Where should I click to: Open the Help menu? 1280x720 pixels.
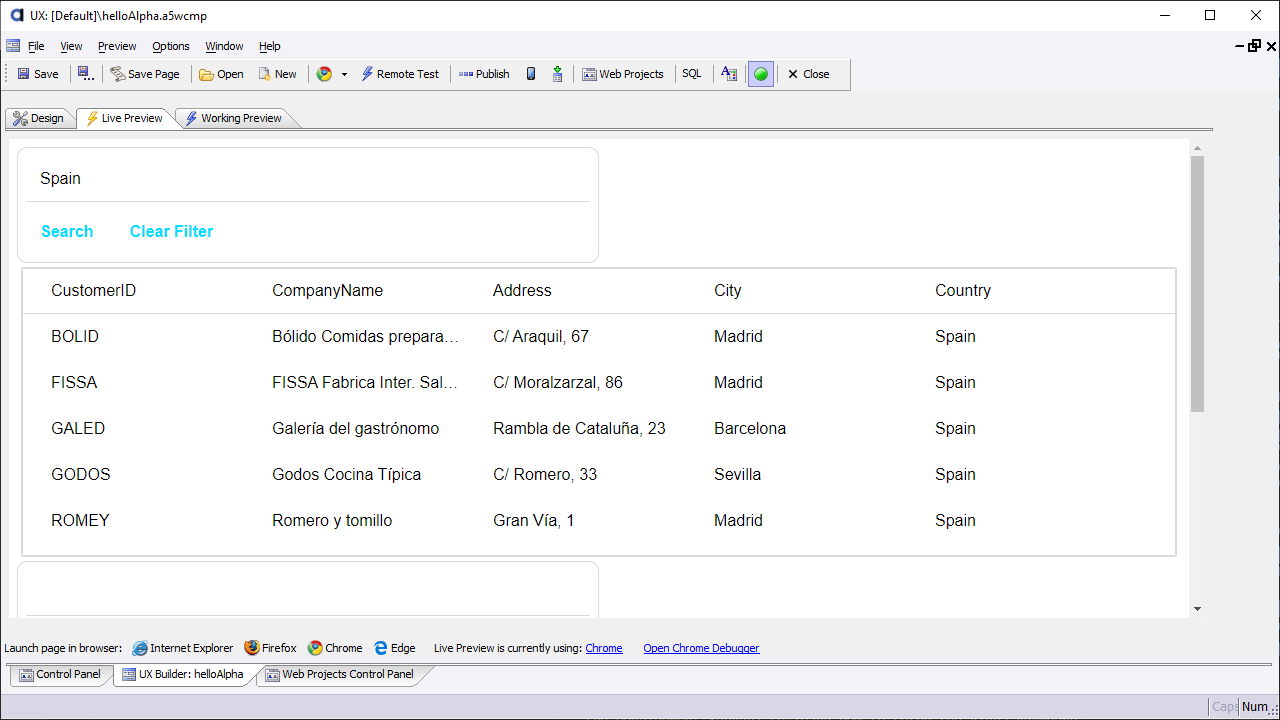[270, 46]
